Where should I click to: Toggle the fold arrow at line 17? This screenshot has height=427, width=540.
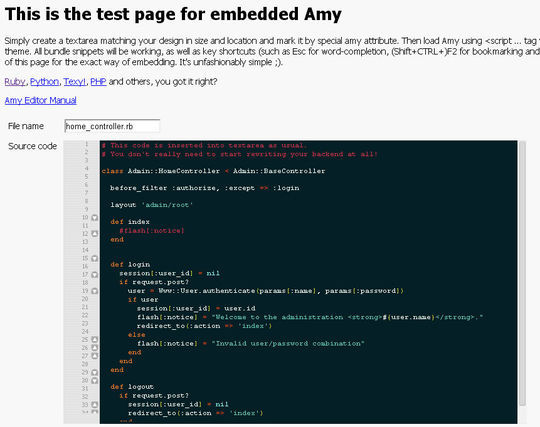tap(94, 275)
